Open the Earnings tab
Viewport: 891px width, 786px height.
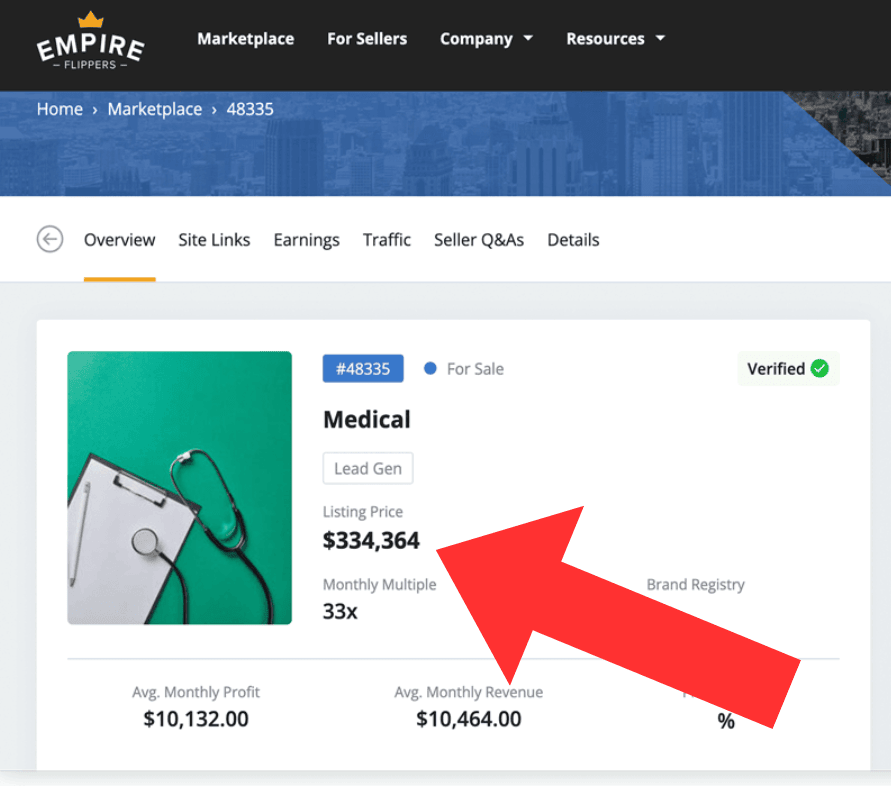pos(306,240)
